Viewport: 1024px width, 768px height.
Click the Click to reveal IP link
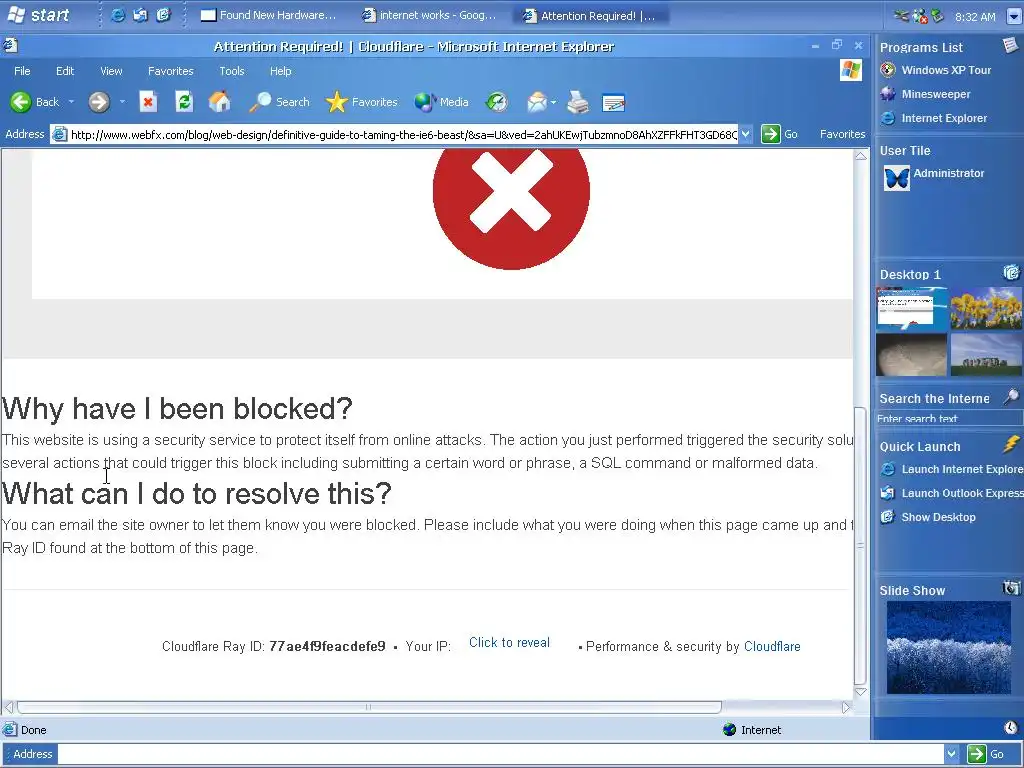coord(509,643)
